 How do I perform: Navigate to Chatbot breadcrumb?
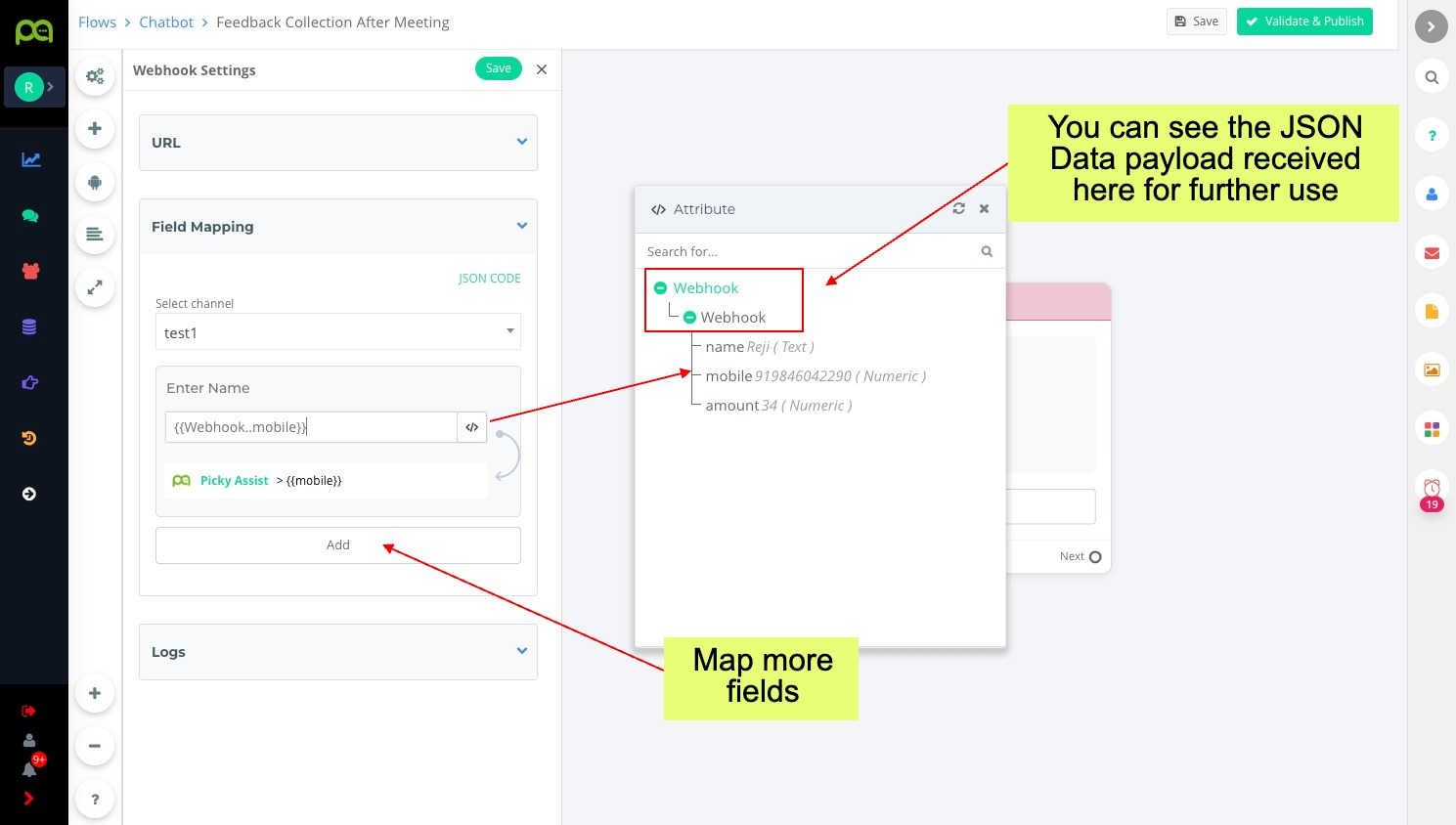click(x=166, y=22)
